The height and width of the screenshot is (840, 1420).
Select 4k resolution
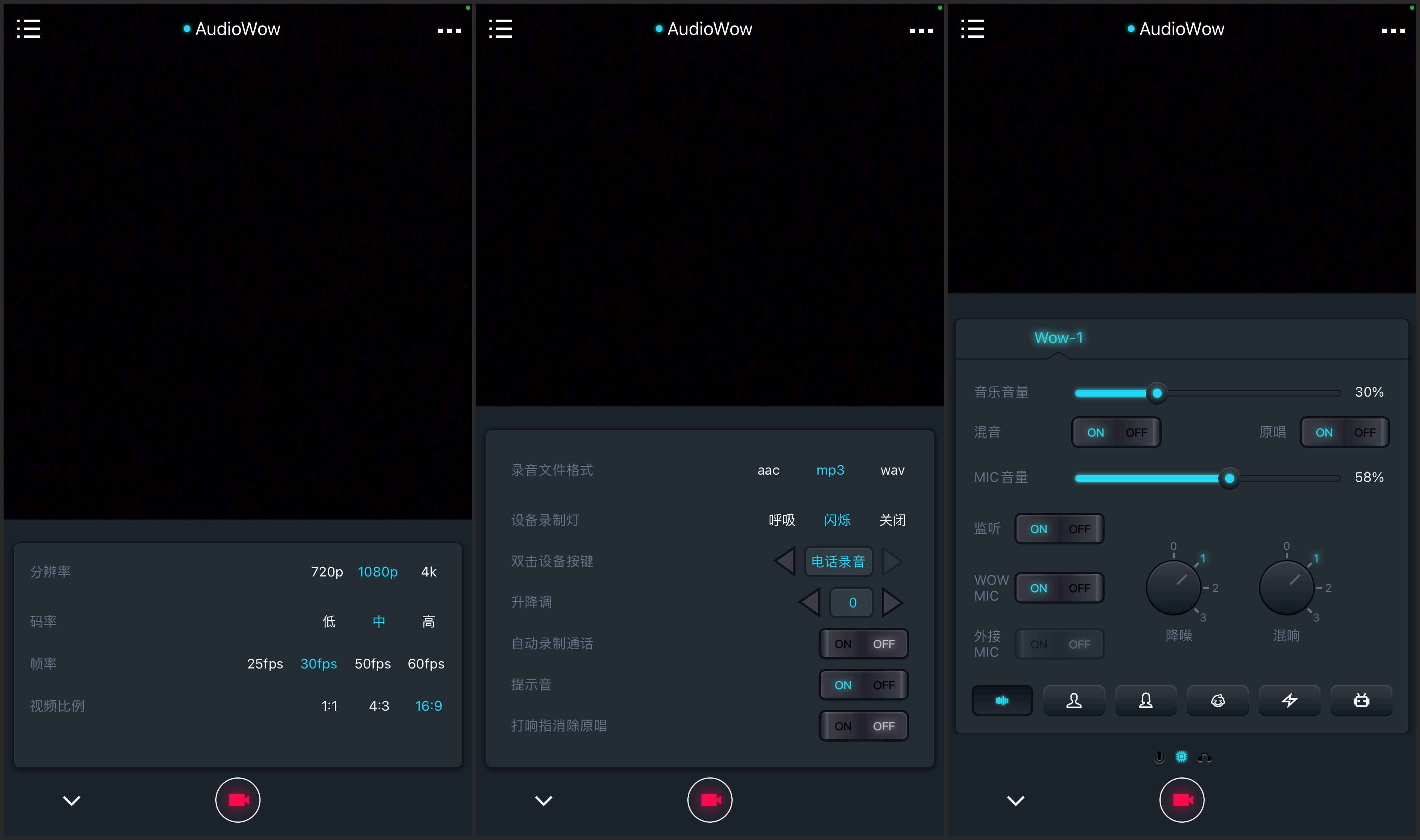point(428,572)
